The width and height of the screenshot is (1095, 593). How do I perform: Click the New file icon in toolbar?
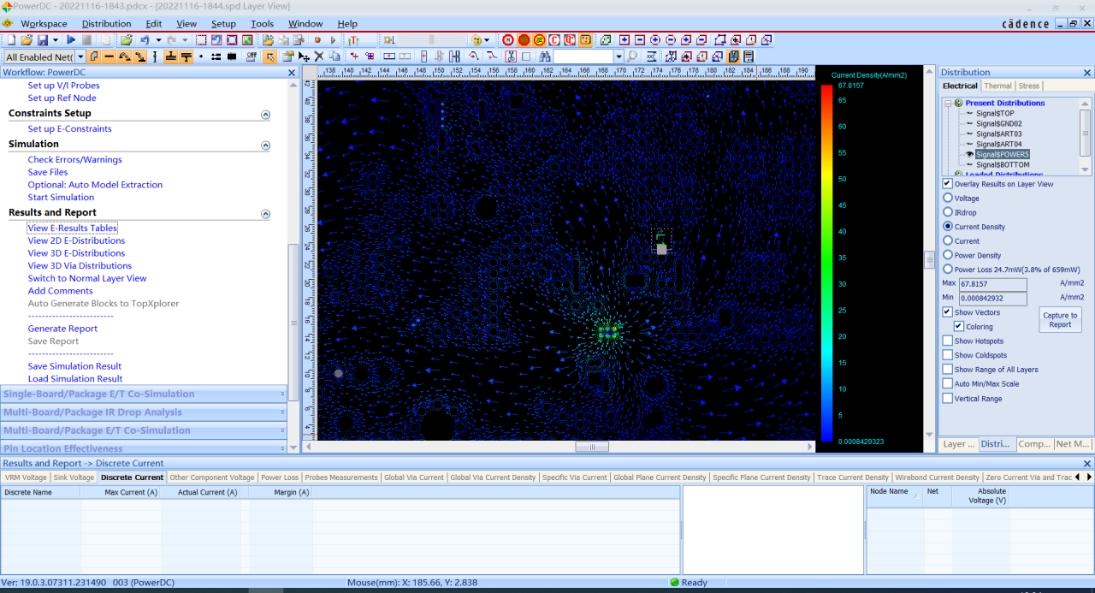tap(11, 40)
